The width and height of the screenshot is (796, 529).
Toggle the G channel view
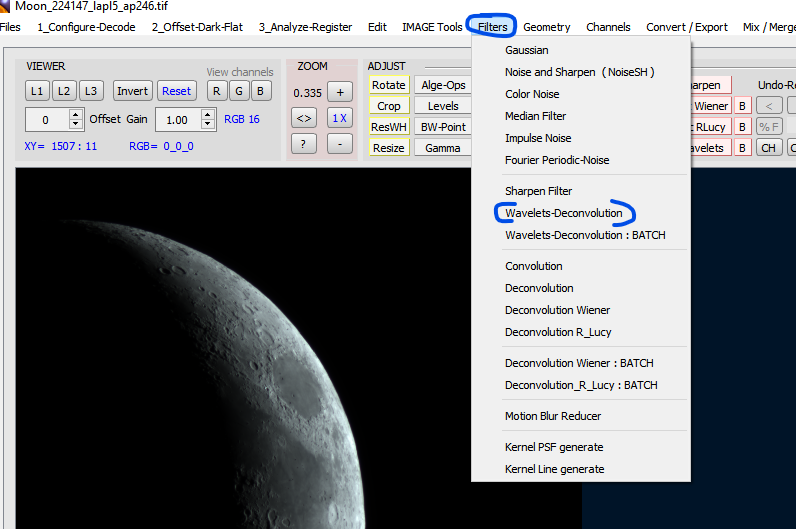[239, 91]
